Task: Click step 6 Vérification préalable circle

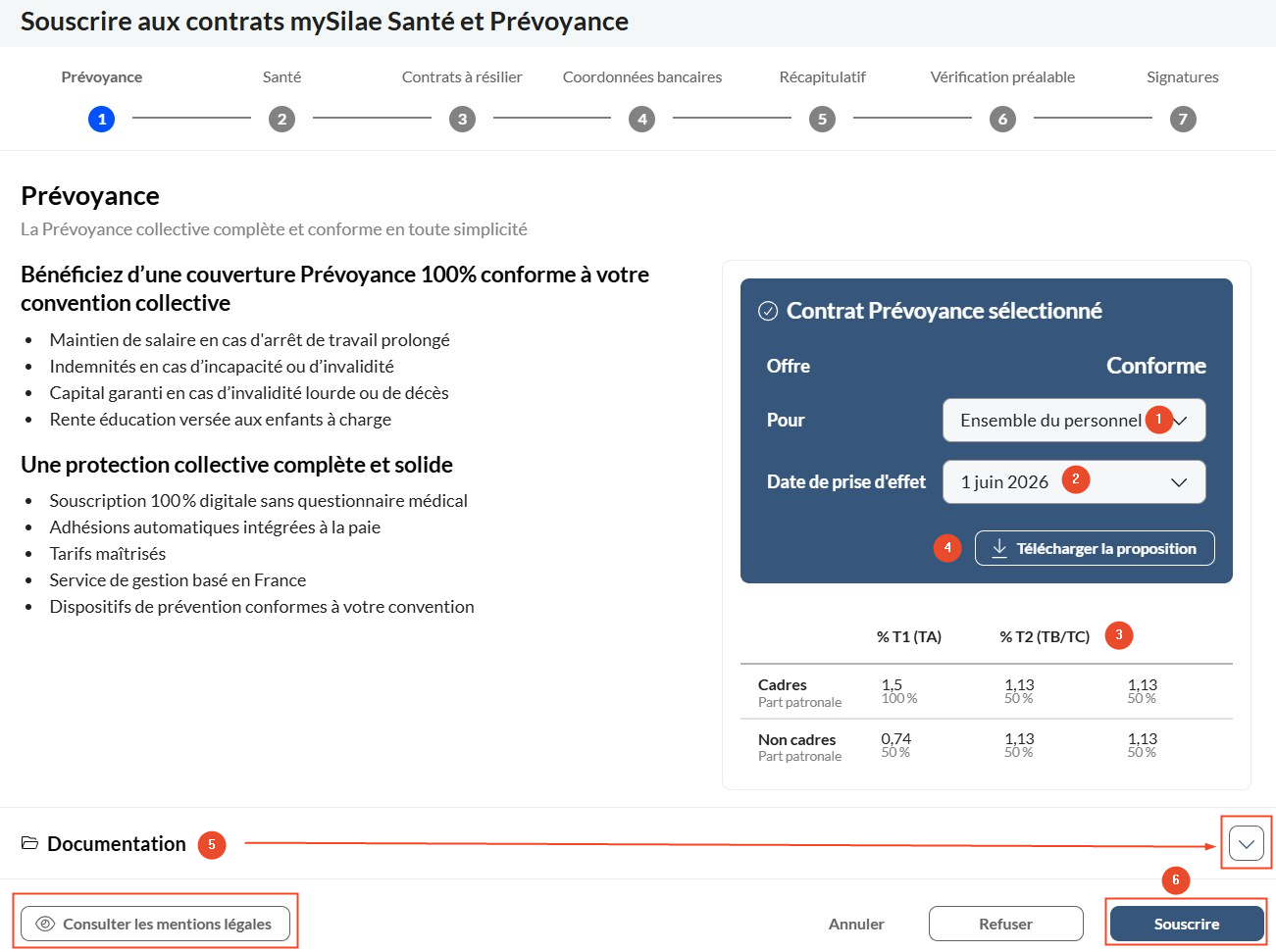Action: coord(1002,120)
